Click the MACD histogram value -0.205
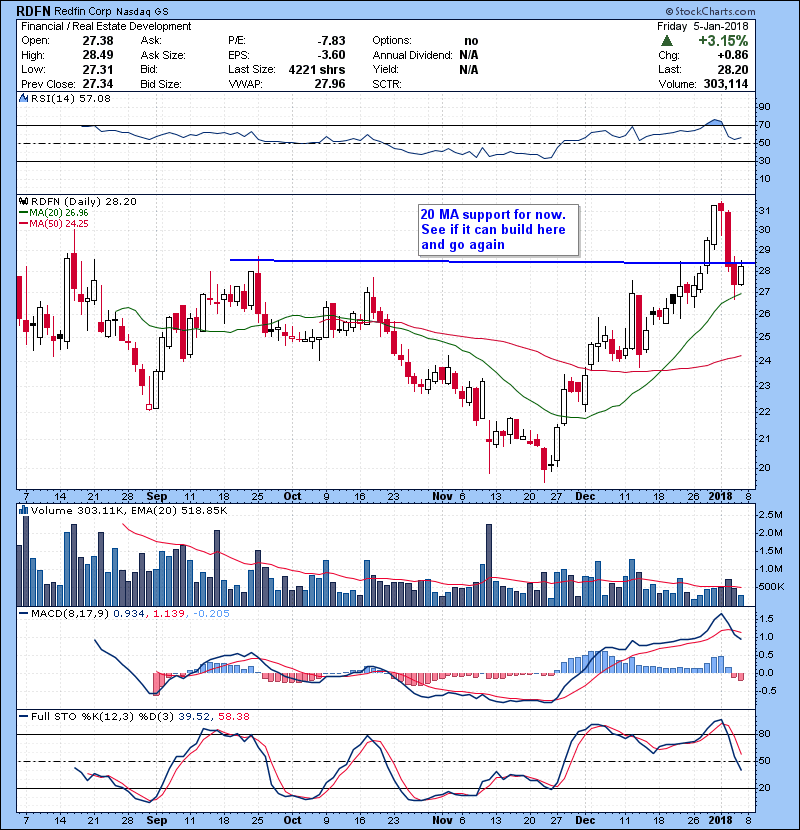This screenshot has width=800, height=830. click(211, 614)
